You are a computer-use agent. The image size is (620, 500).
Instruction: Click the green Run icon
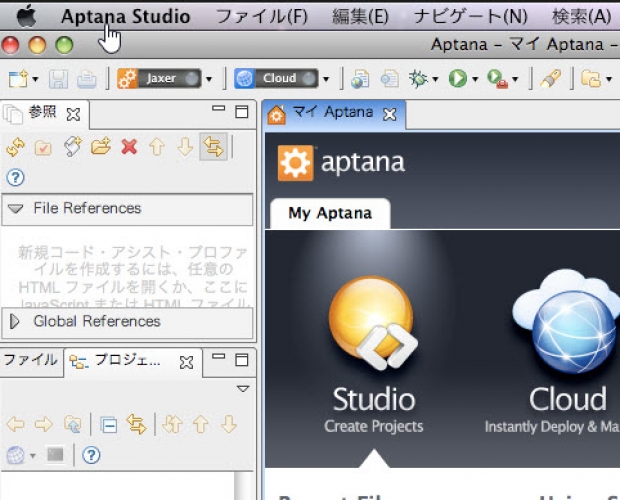[458, 78]
